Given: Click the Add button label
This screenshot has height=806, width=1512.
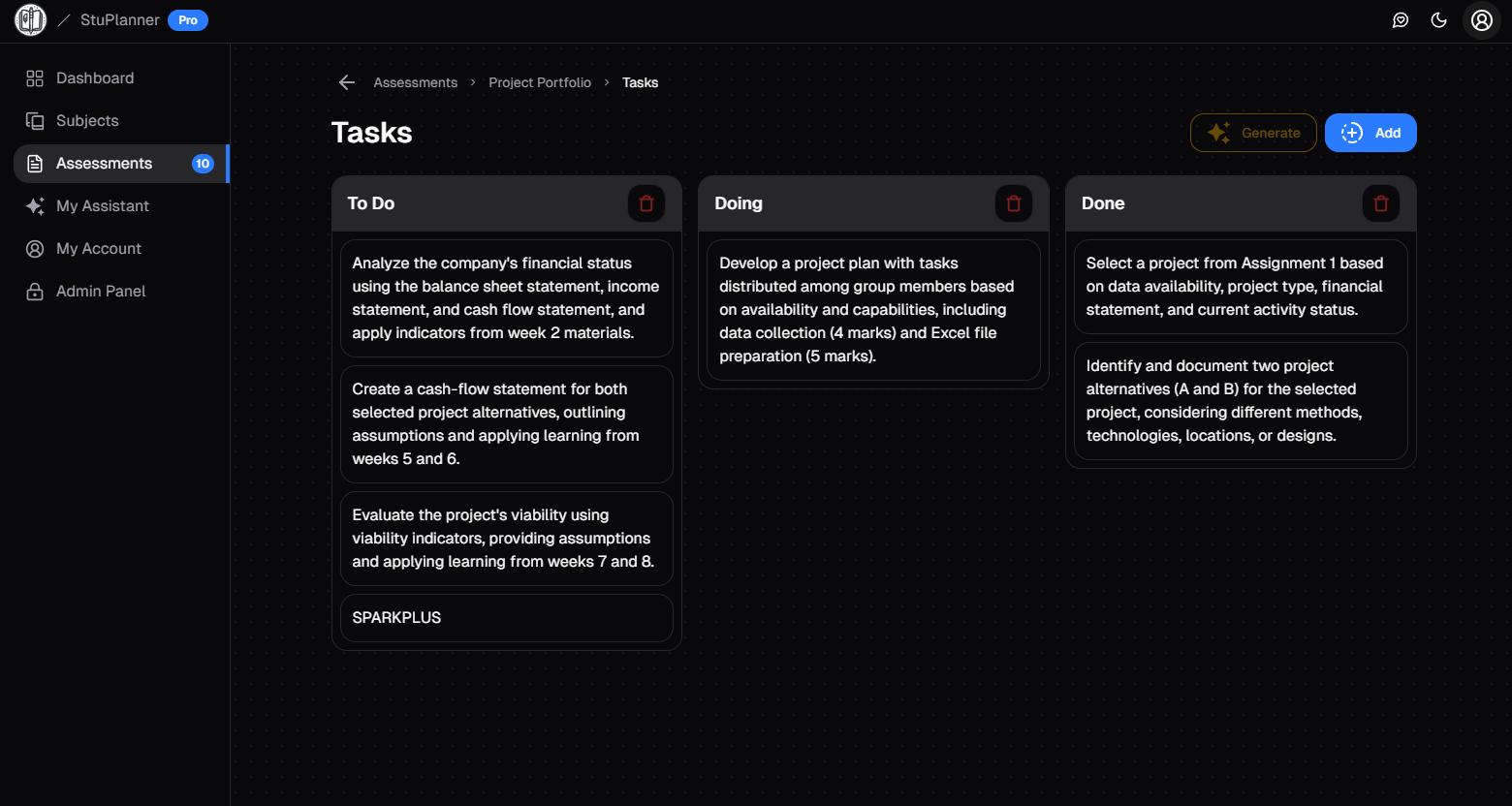Looking at the screenshot, I should click(x=1388, y=133).
